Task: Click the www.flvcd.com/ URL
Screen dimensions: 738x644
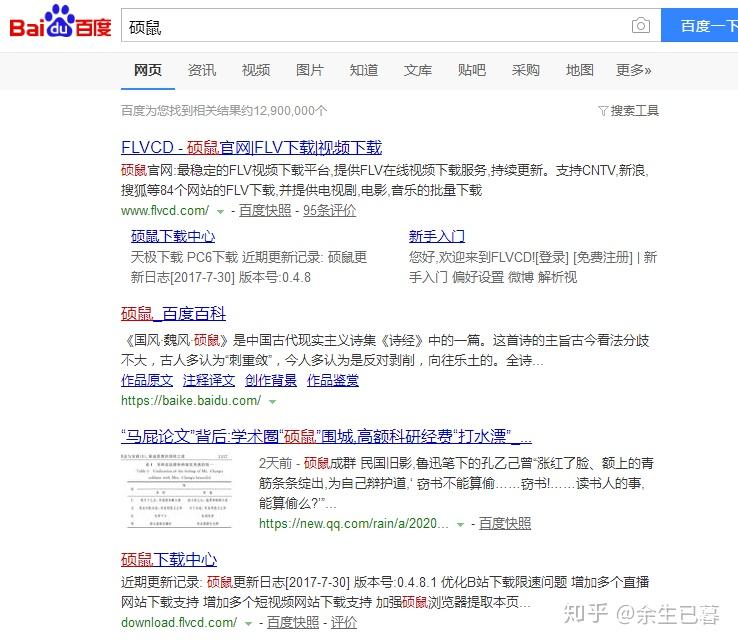Action: [165, 211]
